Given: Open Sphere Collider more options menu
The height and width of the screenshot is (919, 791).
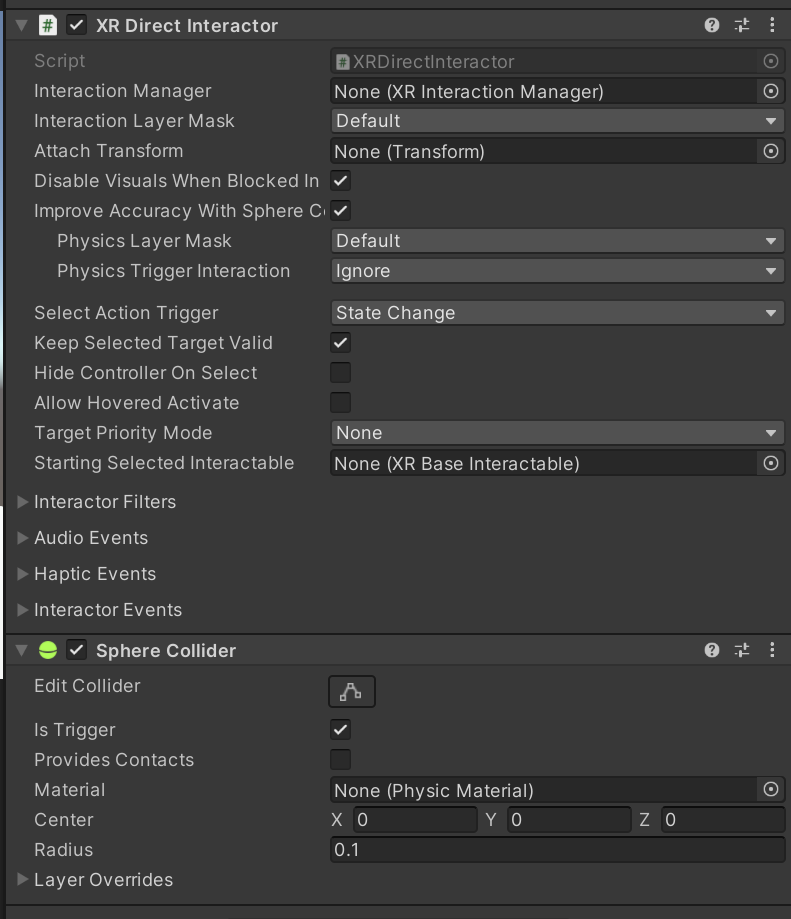Looking at the screenshot, I should pos(772,650).
